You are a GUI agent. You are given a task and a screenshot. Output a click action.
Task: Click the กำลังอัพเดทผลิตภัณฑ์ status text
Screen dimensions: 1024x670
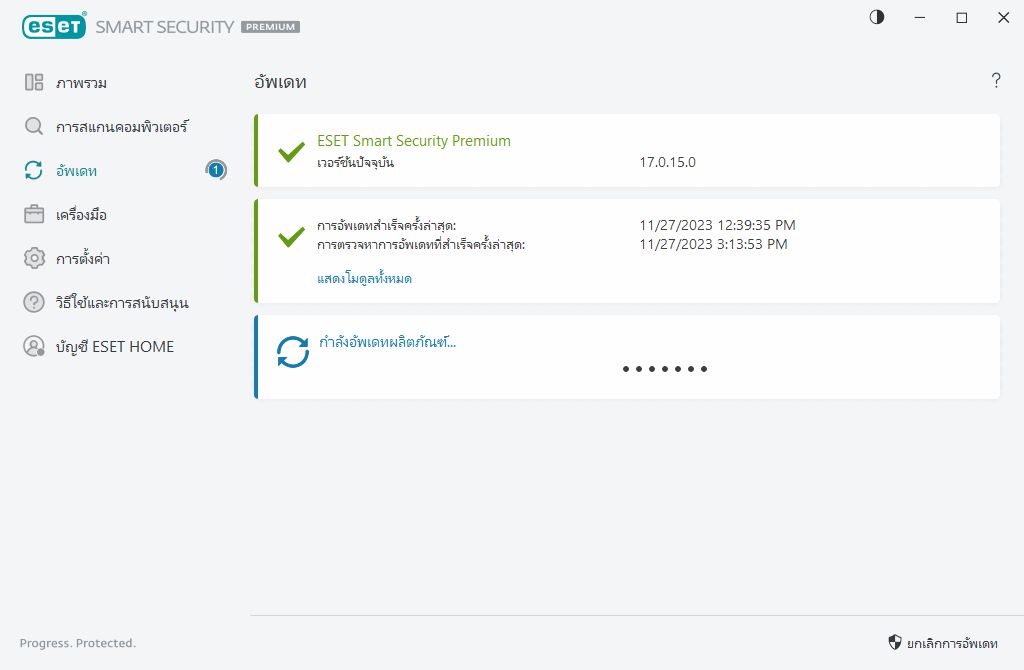coord(386,342)
